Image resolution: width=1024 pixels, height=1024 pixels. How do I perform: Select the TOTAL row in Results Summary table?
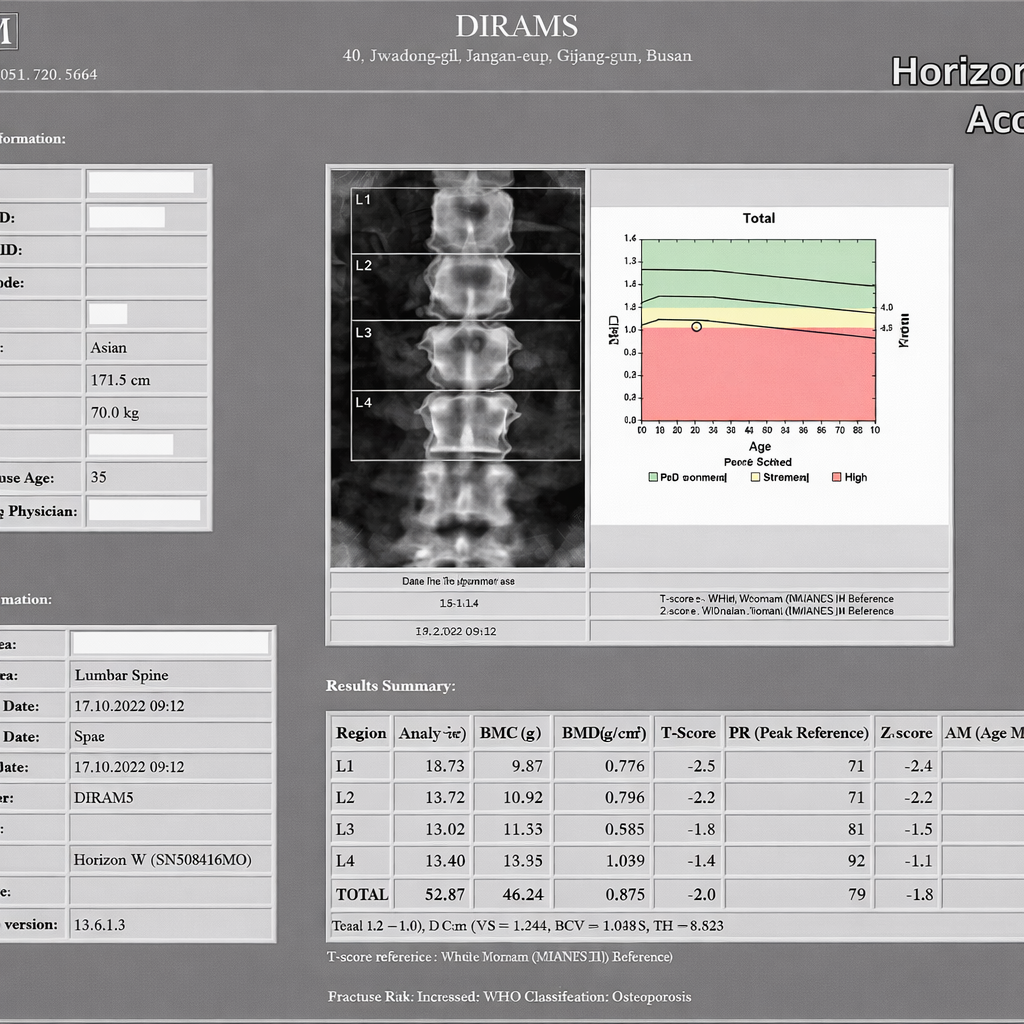point(360,894)
